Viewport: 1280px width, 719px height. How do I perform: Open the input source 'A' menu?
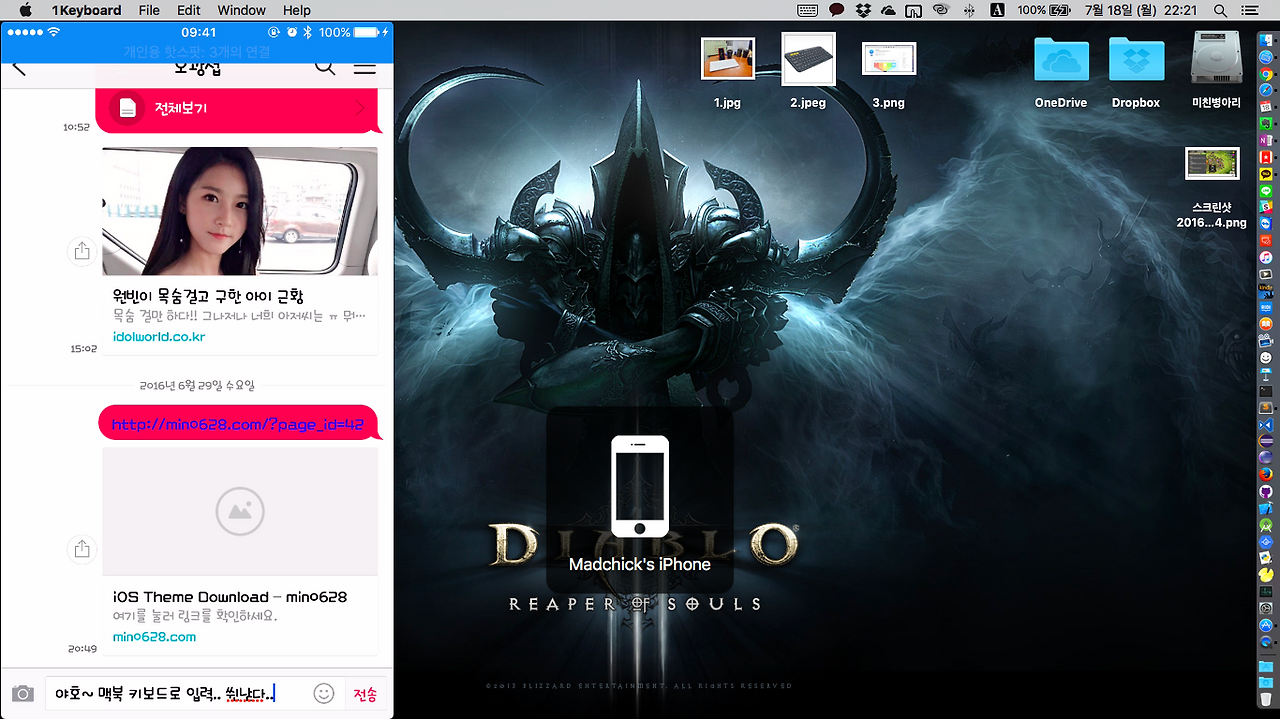click(x=997, y=10)
